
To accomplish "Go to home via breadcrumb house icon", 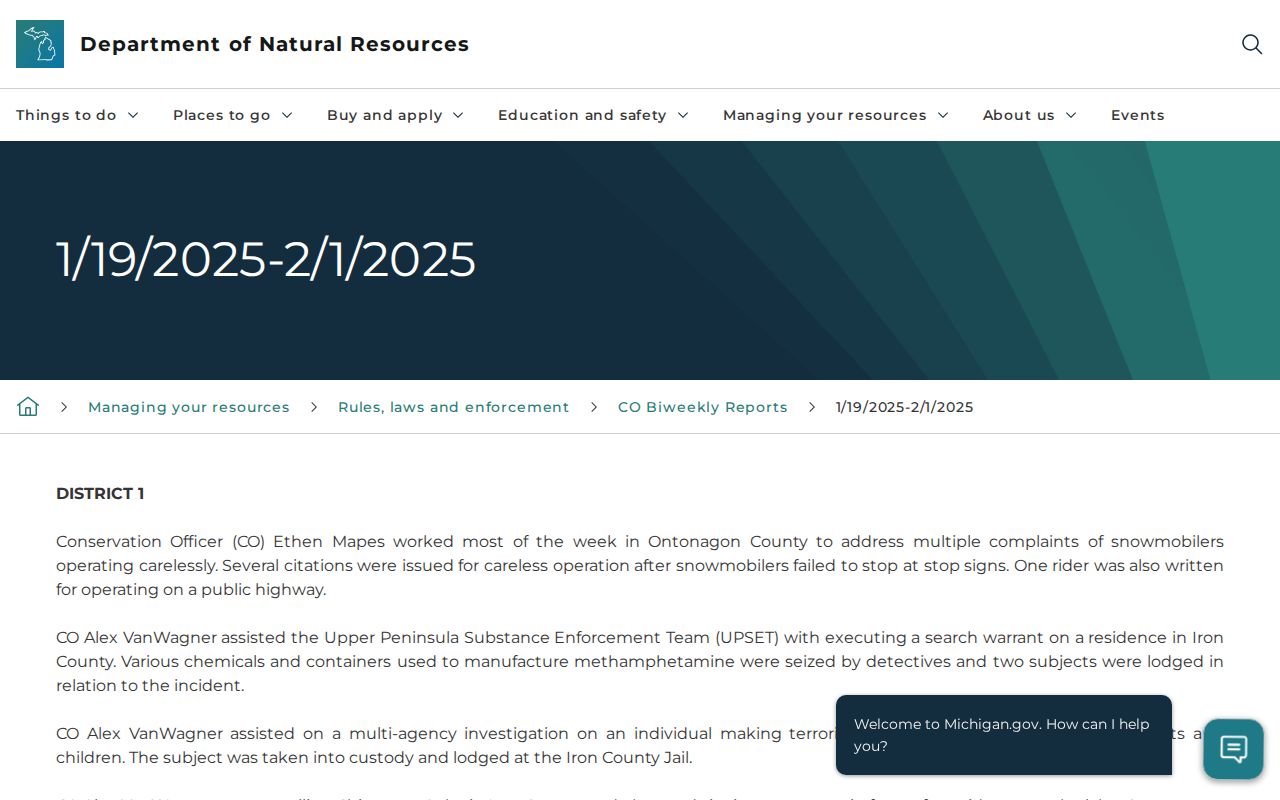I will 28,407.
